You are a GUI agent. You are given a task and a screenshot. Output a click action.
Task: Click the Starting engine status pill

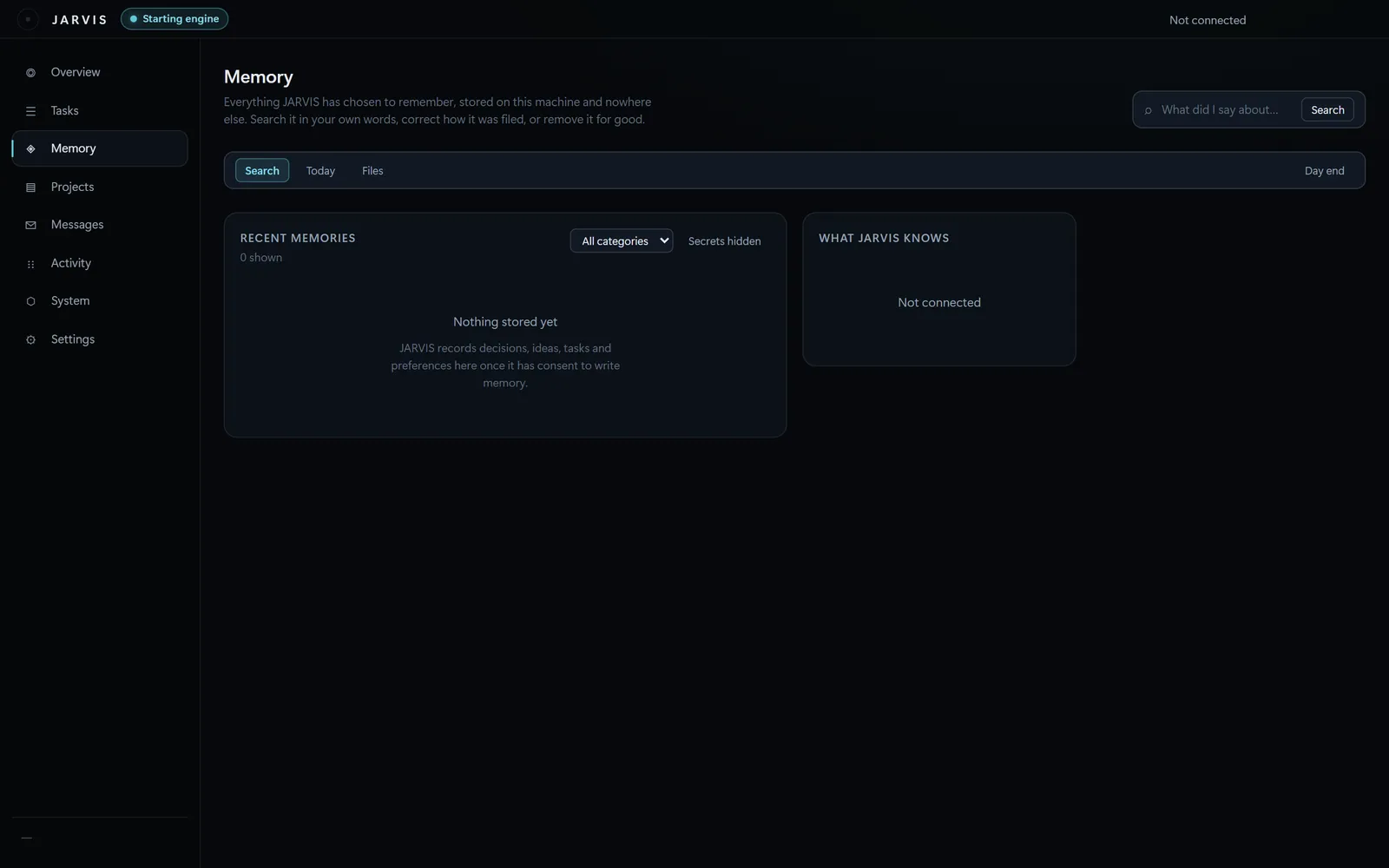[174, 19]
